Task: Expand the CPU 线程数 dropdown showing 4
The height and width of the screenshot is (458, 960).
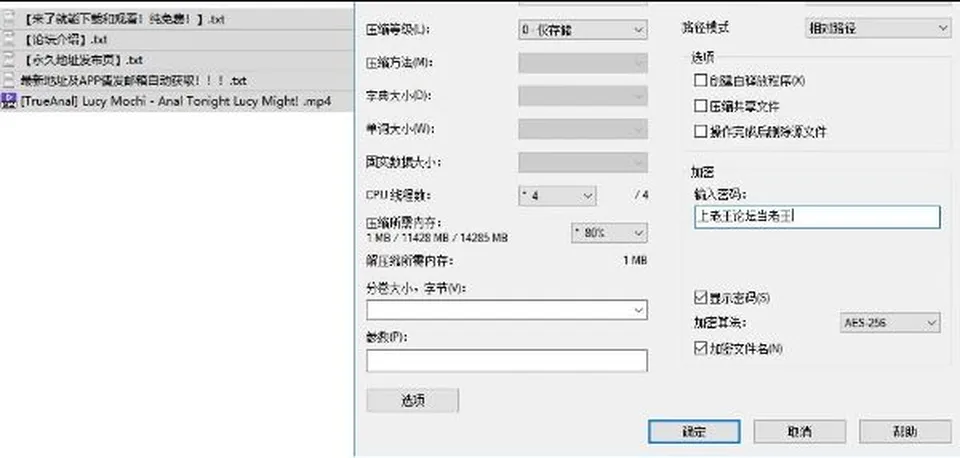Action: pyautogui.click(x=557, y=196)
